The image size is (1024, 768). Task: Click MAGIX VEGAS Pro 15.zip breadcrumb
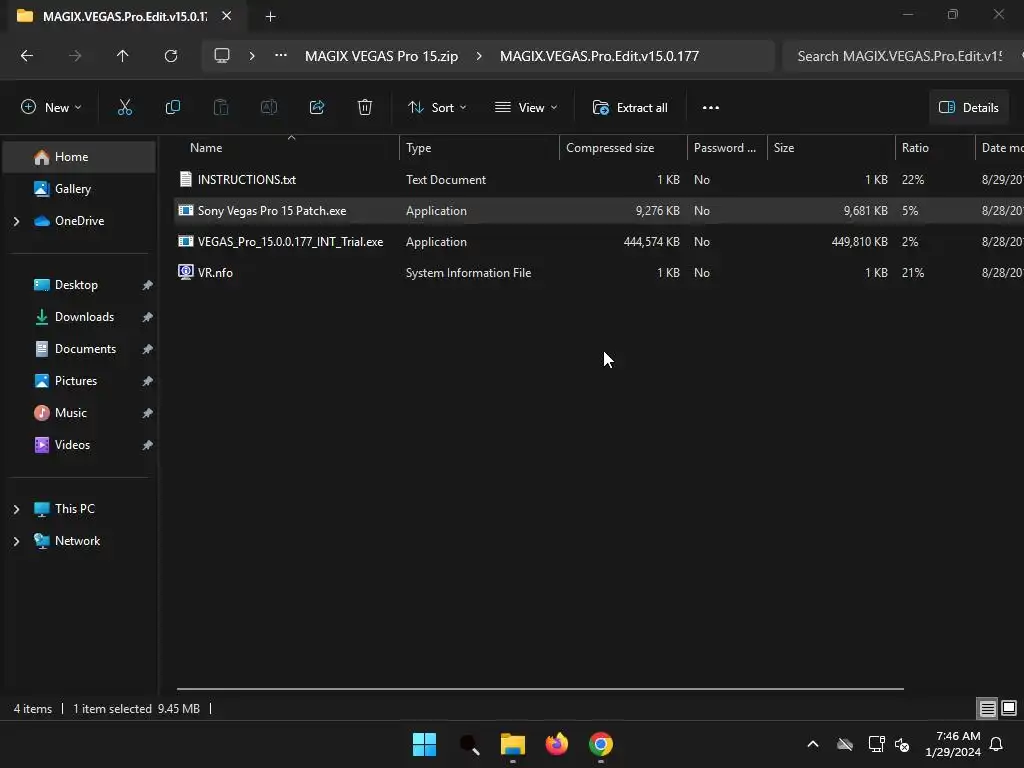[381, 56]
